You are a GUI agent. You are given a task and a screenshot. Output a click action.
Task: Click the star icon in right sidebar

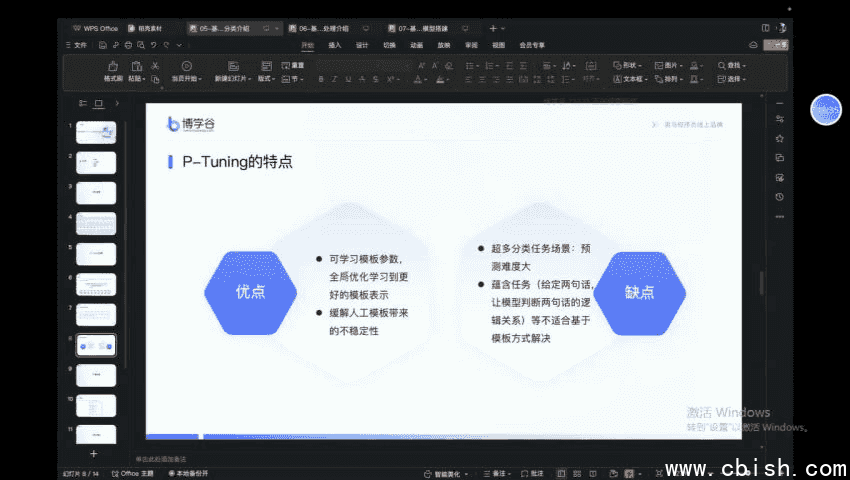(779, 138)
